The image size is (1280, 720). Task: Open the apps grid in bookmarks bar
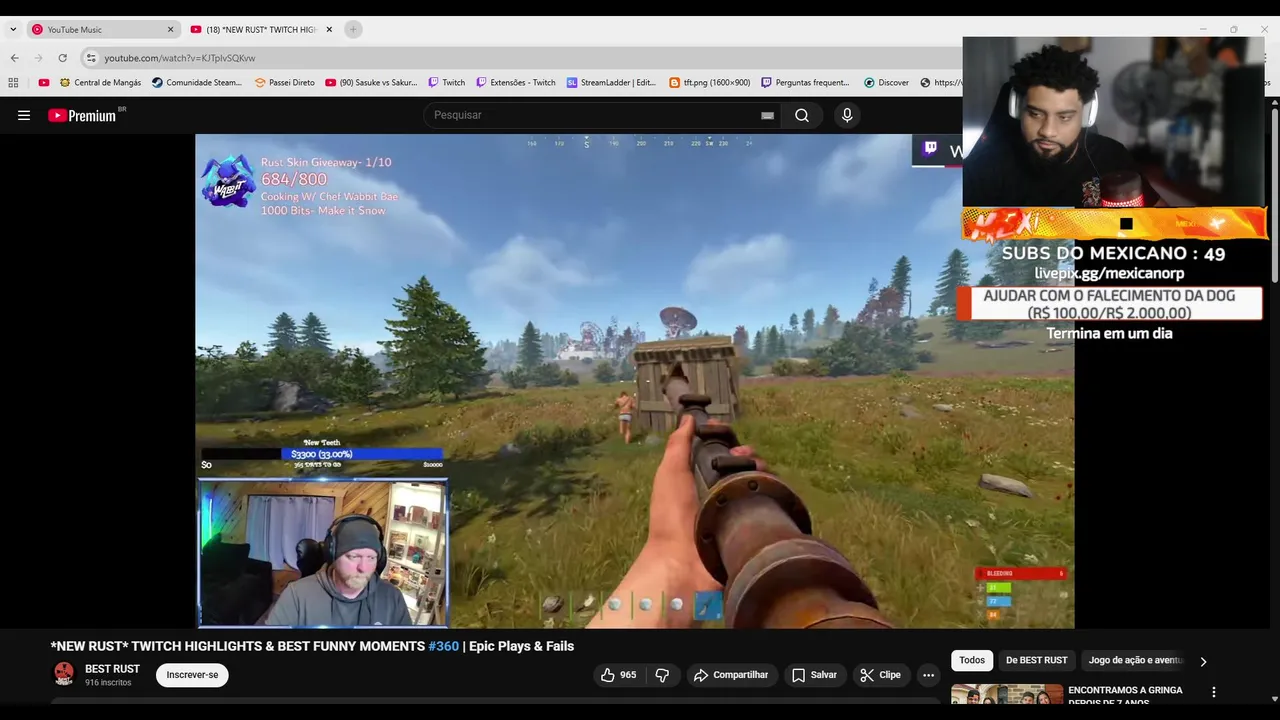coord(13,83)
